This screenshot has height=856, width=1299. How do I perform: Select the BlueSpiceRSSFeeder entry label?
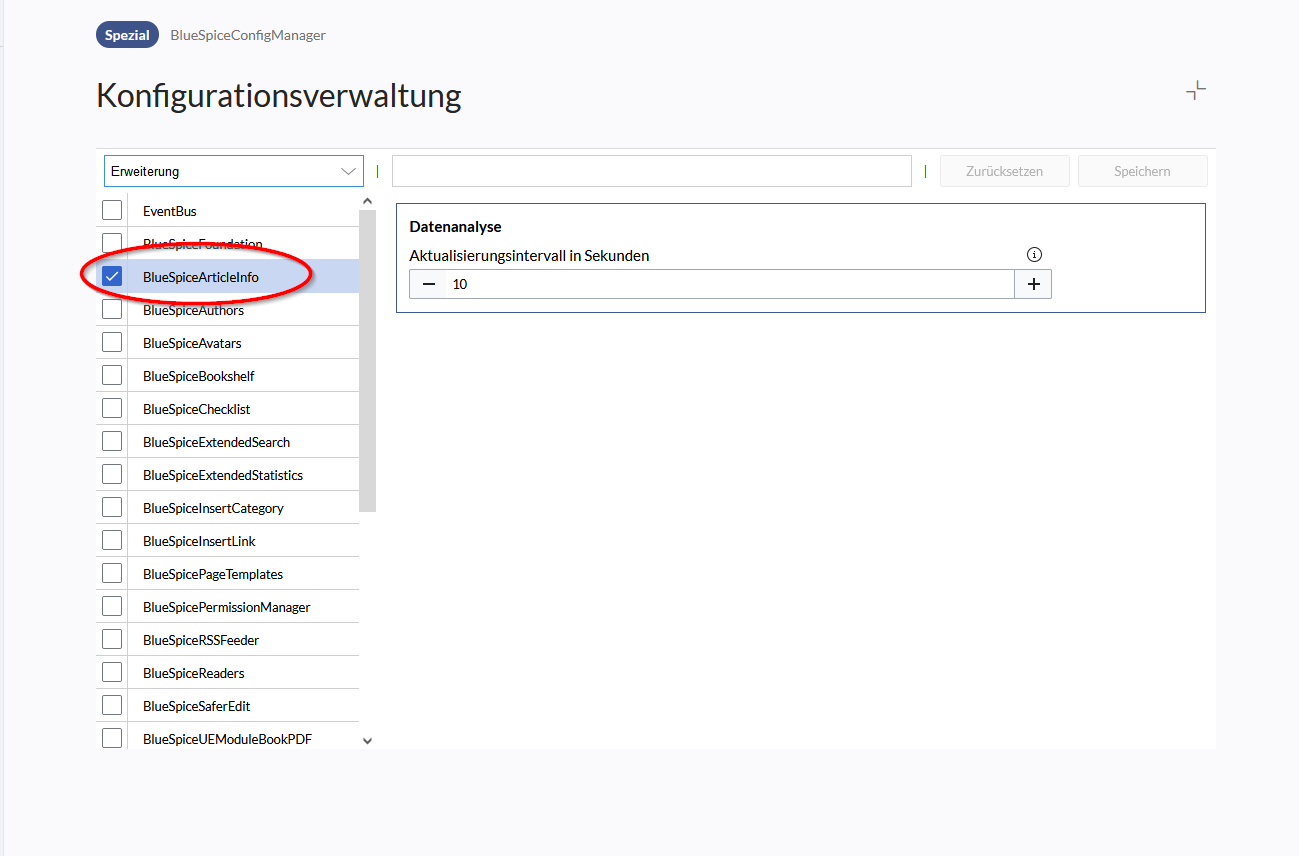pos(201,640)
